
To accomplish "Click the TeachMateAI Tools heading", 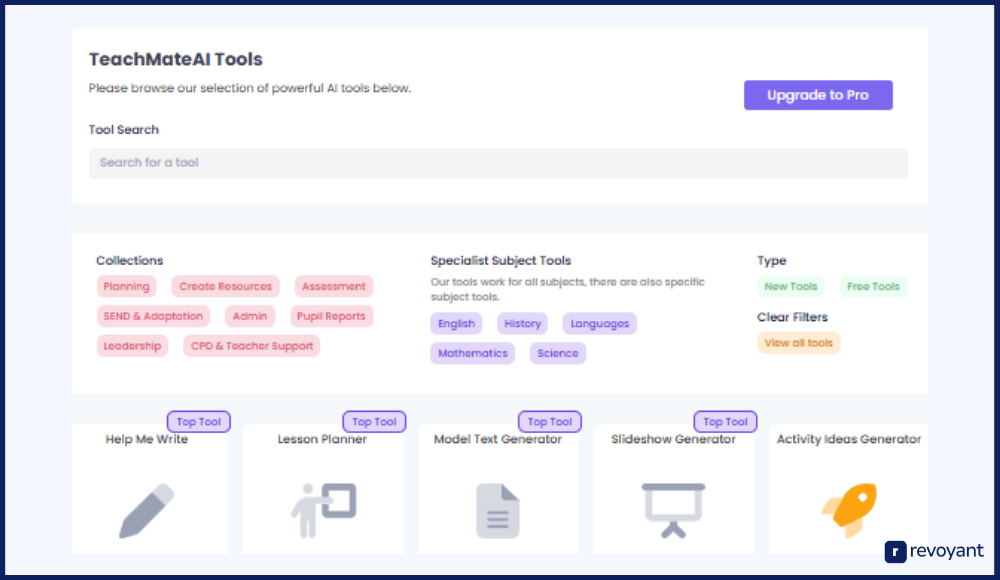I will coord(175,59).
